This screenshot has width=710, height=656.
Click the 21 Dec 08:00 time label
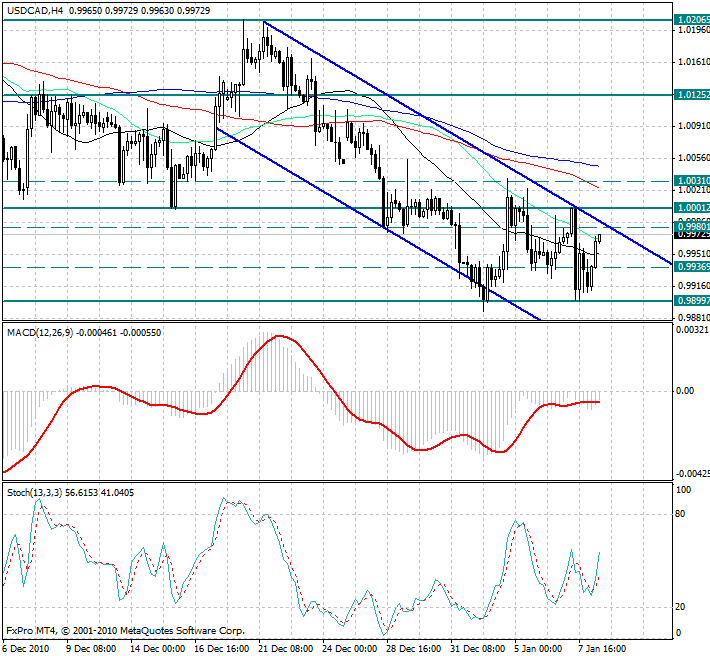pyautogui.click(x=286, y=648)
